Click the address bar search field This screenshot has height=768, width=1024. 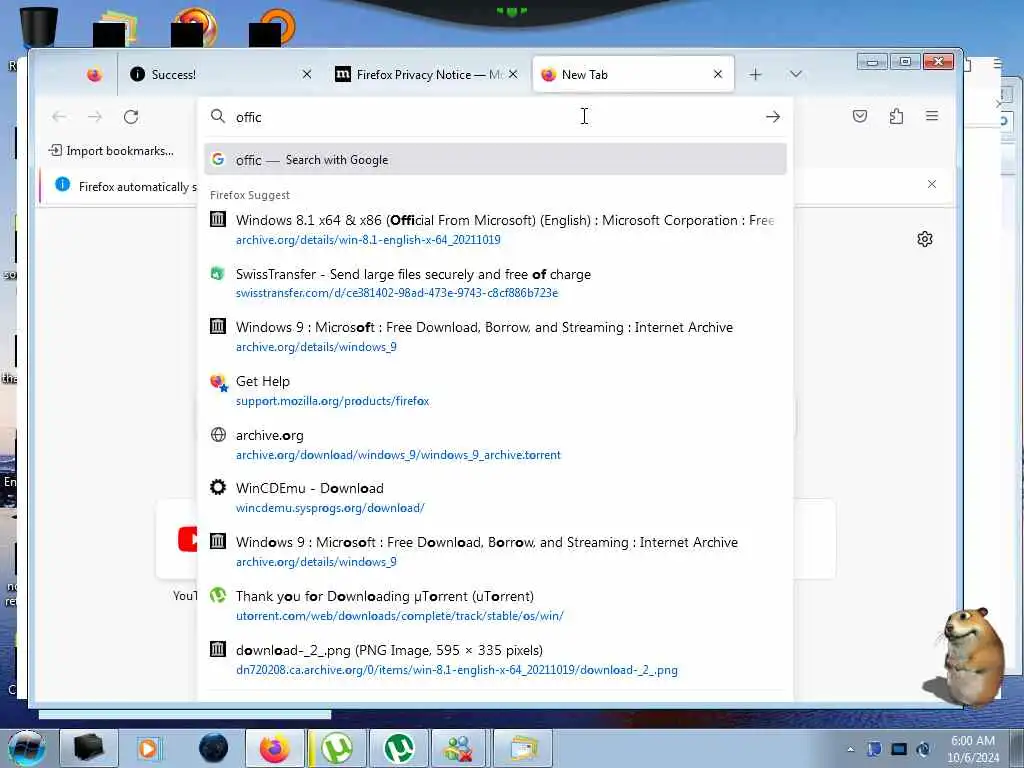[x=495, y=117]
